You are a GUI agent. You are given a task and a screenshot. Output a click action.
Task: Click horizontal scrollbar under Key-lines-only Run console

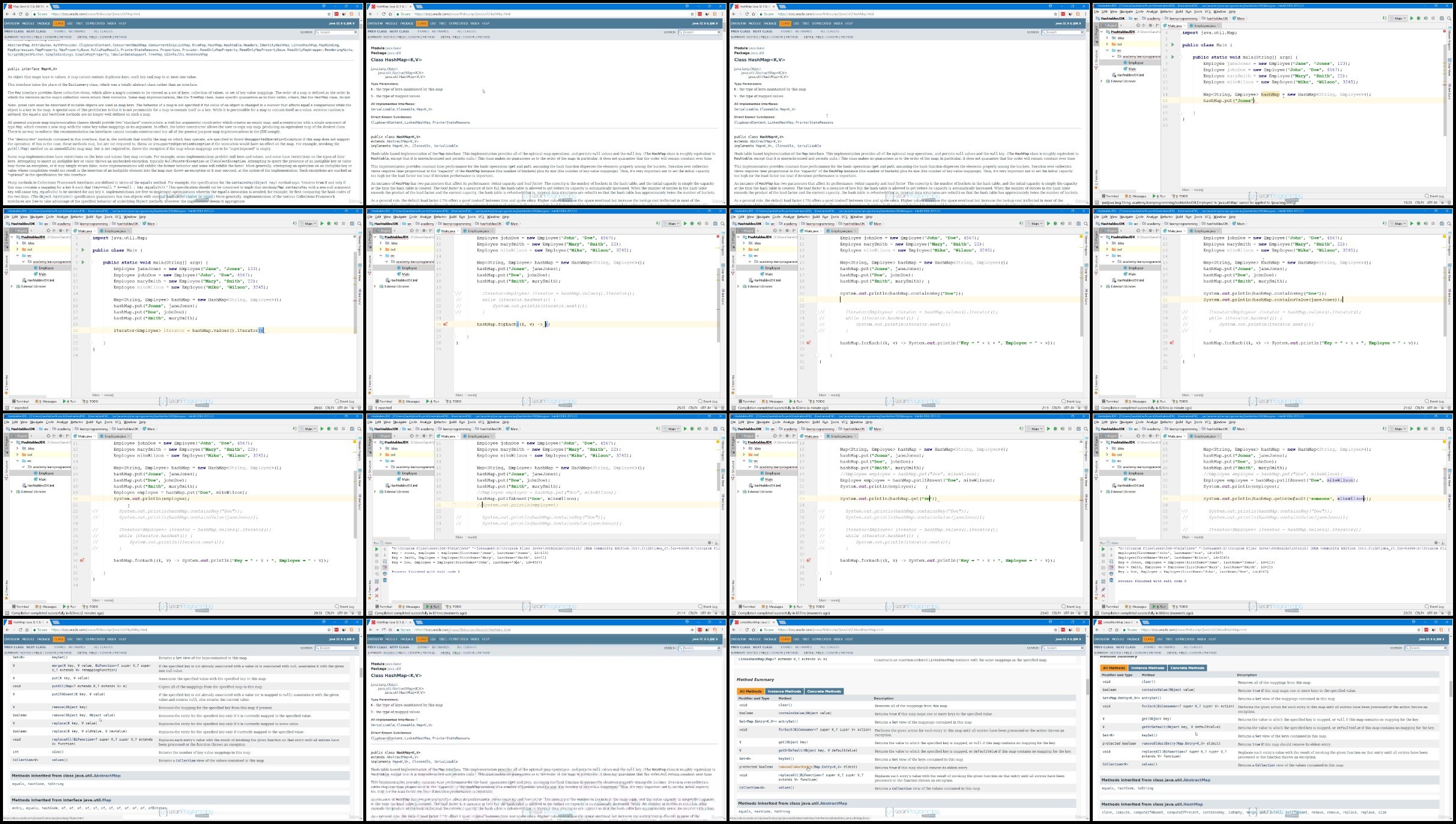point(462,601)
